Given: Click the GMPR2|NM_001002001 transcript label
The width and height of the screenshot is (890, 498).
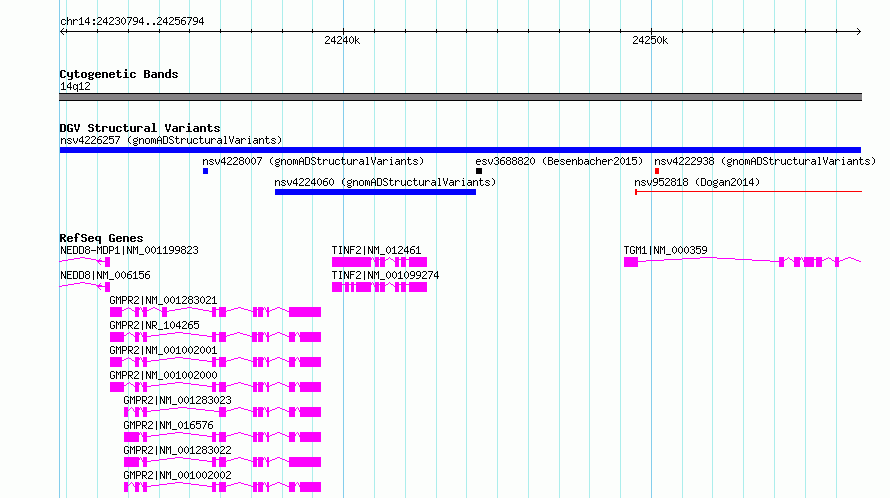Looking at the screenshot, I should pyautogui.click(x=163, y=350).
